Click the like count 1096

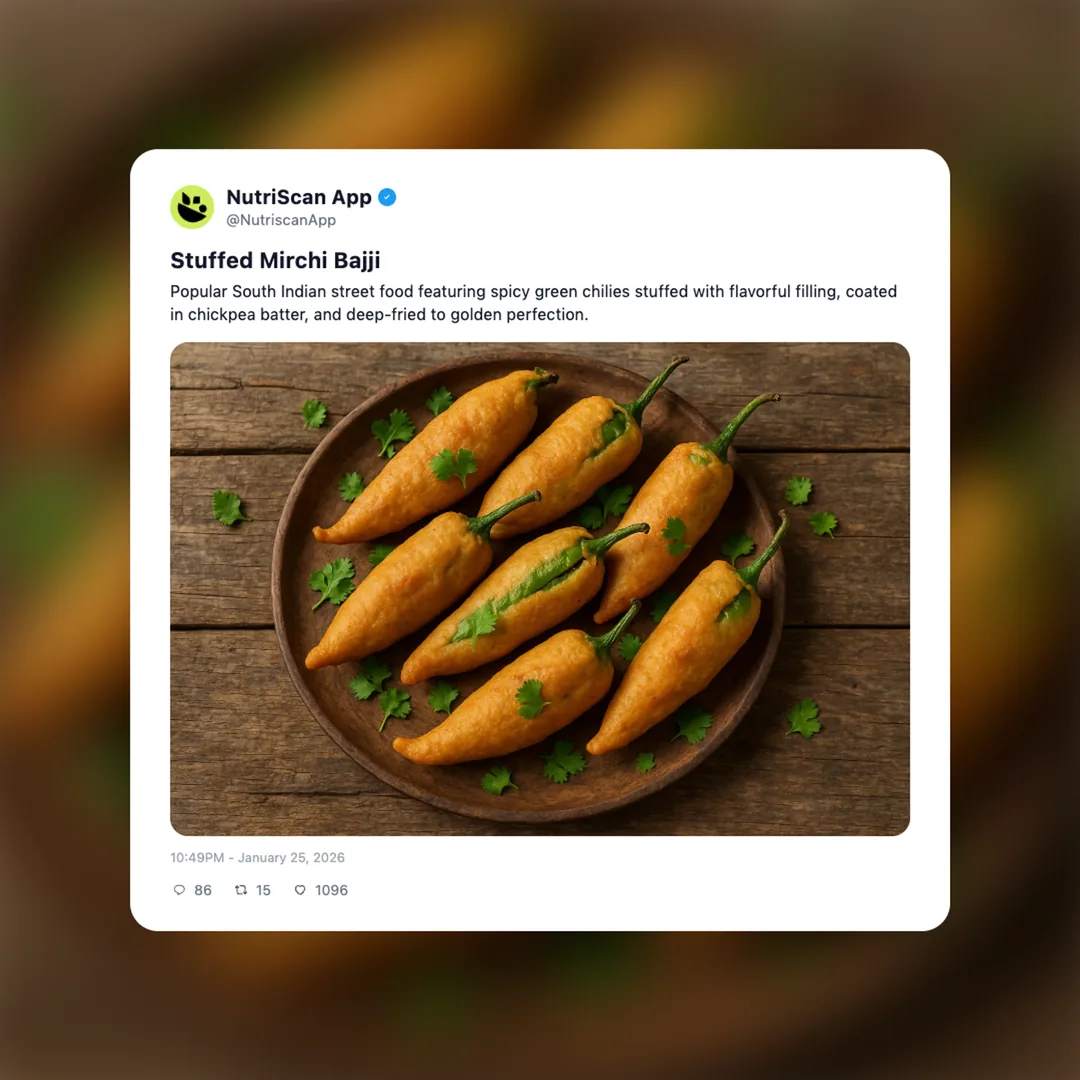tap(332, 890)
